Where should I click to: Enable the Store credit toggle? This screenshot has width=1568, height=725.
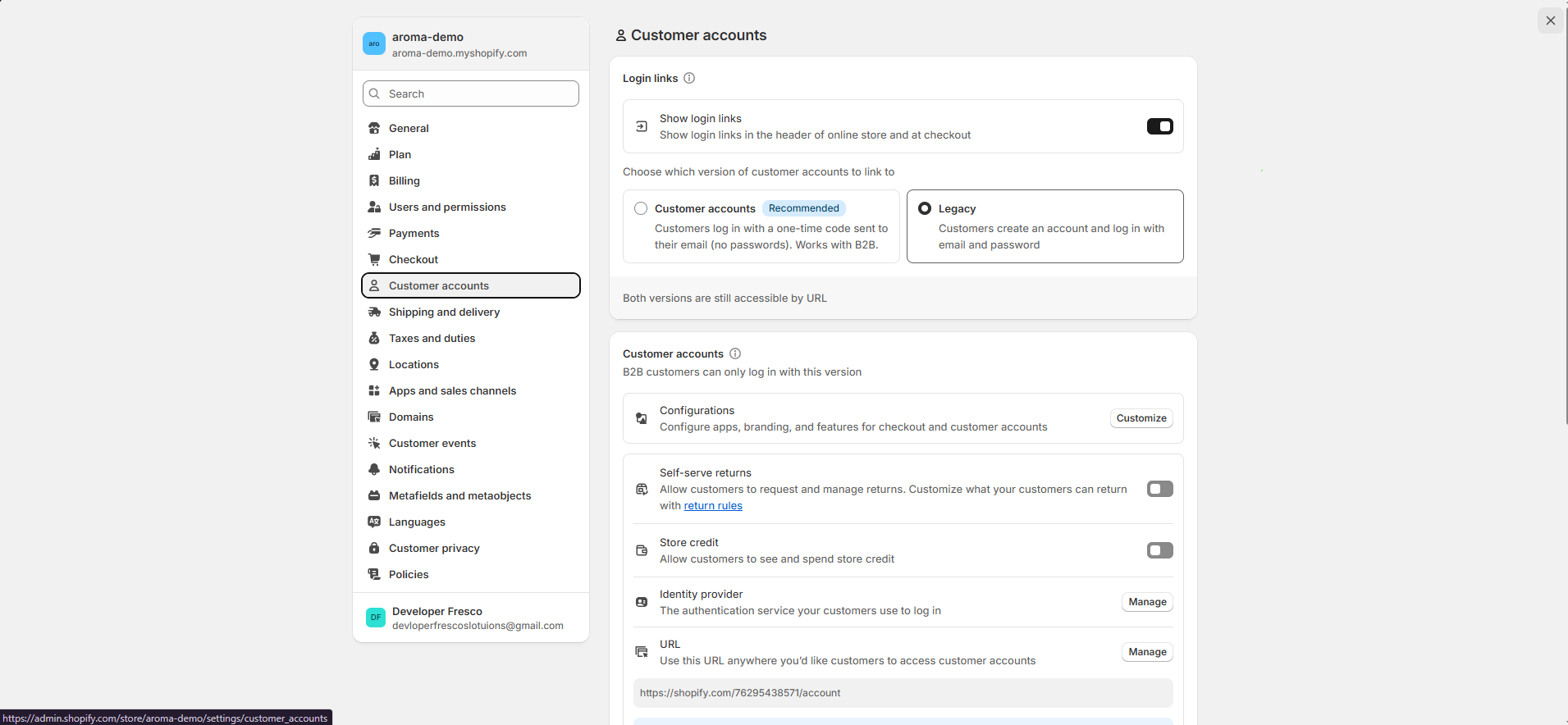[1160, 550]
